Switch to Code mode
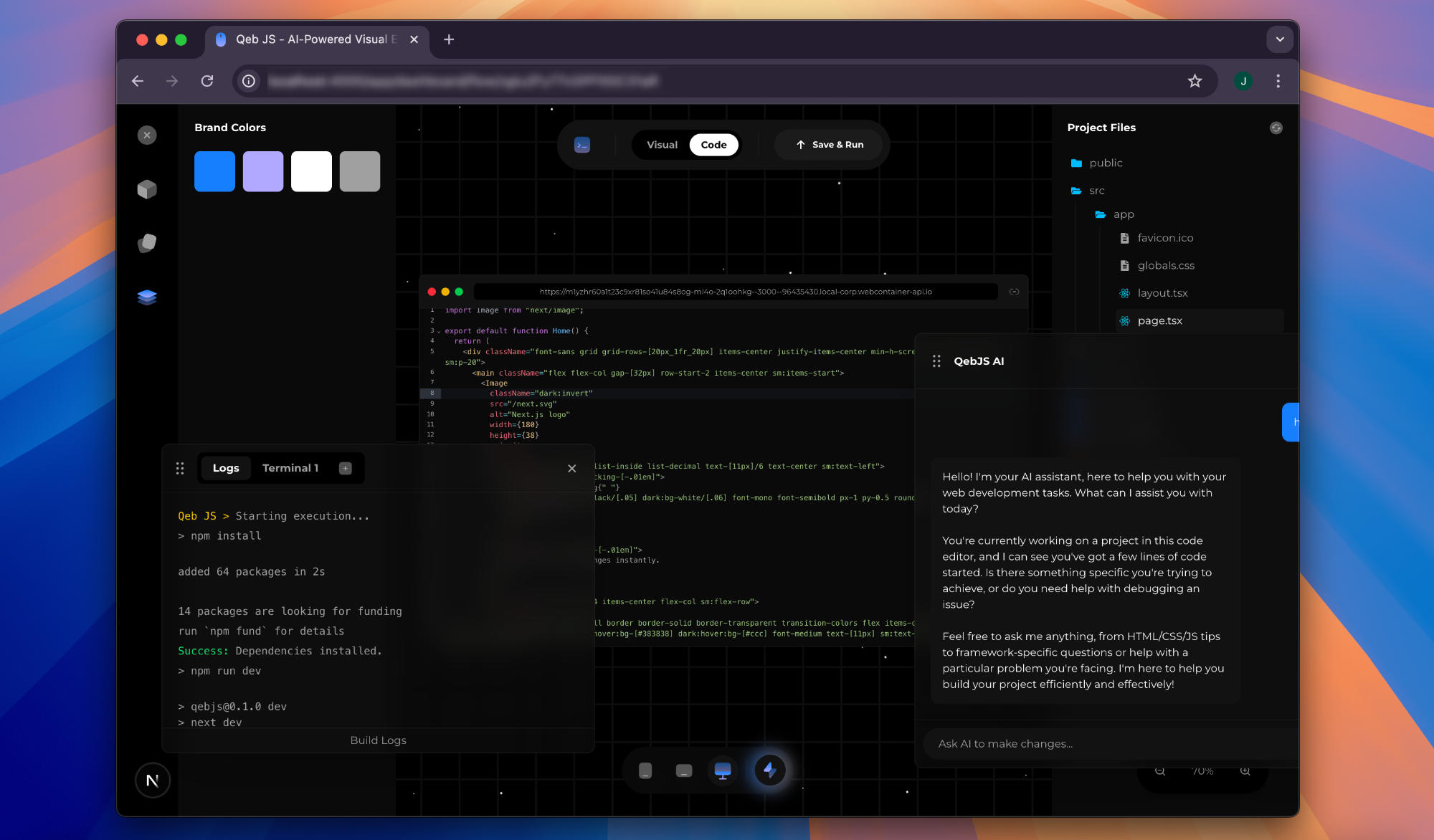 click(x=713, y=145)
